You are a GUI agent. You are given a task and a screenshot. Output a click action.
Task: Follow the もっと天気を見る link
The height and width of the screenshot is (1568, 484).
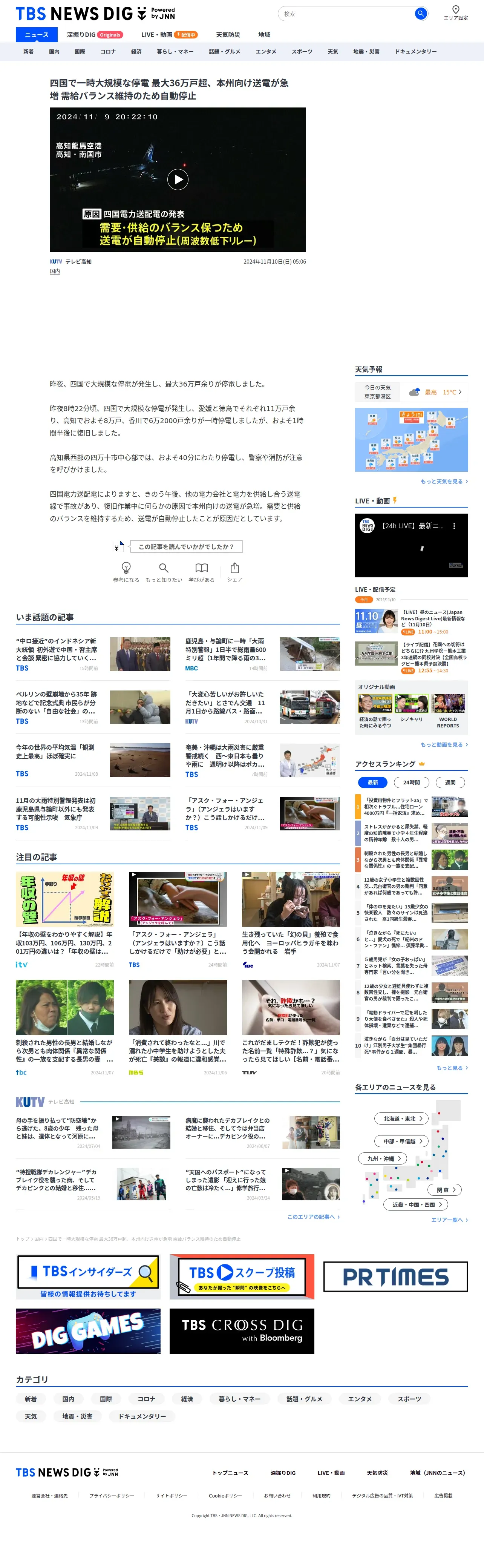[x=444, y=482]
